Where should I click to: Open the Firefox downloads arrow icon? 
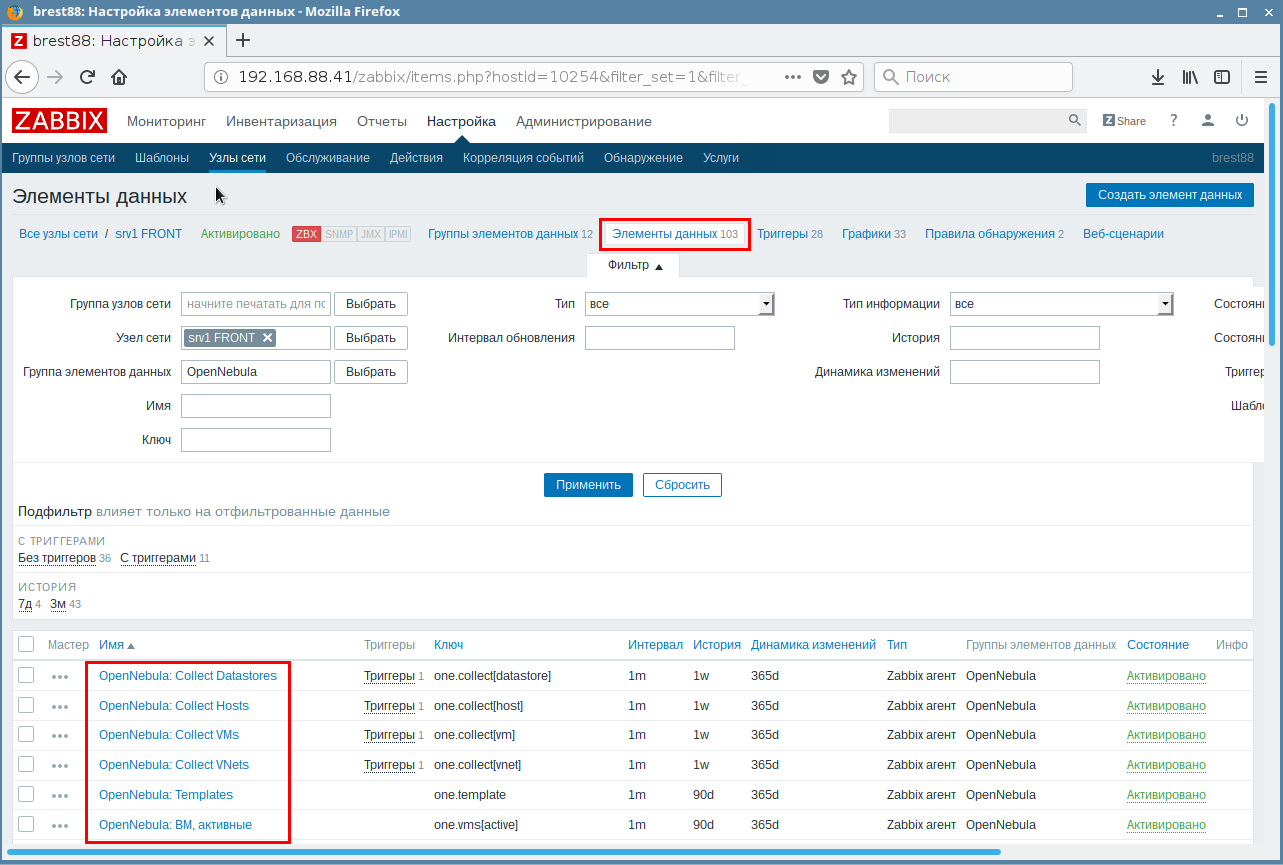point(1157,77)
